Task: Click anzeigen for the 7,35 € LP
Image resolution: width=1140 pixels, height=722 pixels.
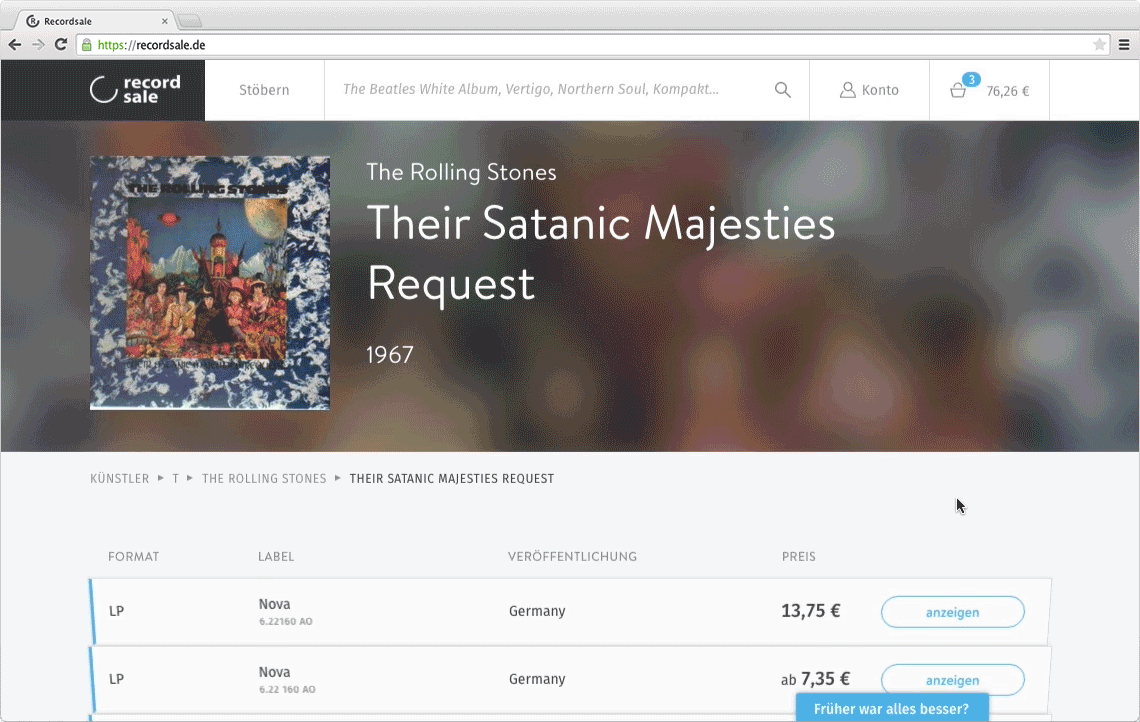Action: coord(952,680)
